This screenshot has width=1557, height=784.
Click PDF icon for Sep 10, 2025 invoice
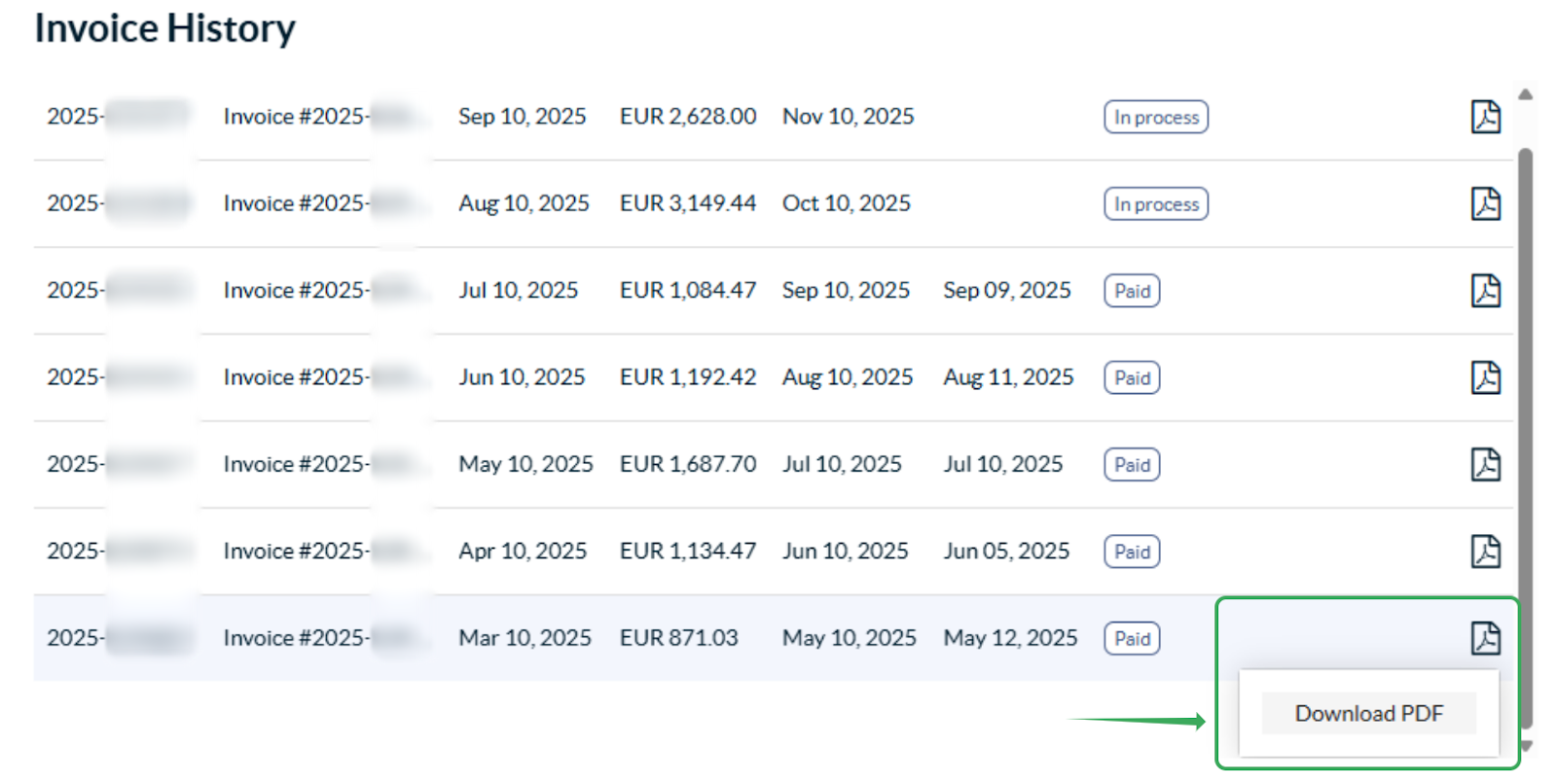click(1485, 117)
